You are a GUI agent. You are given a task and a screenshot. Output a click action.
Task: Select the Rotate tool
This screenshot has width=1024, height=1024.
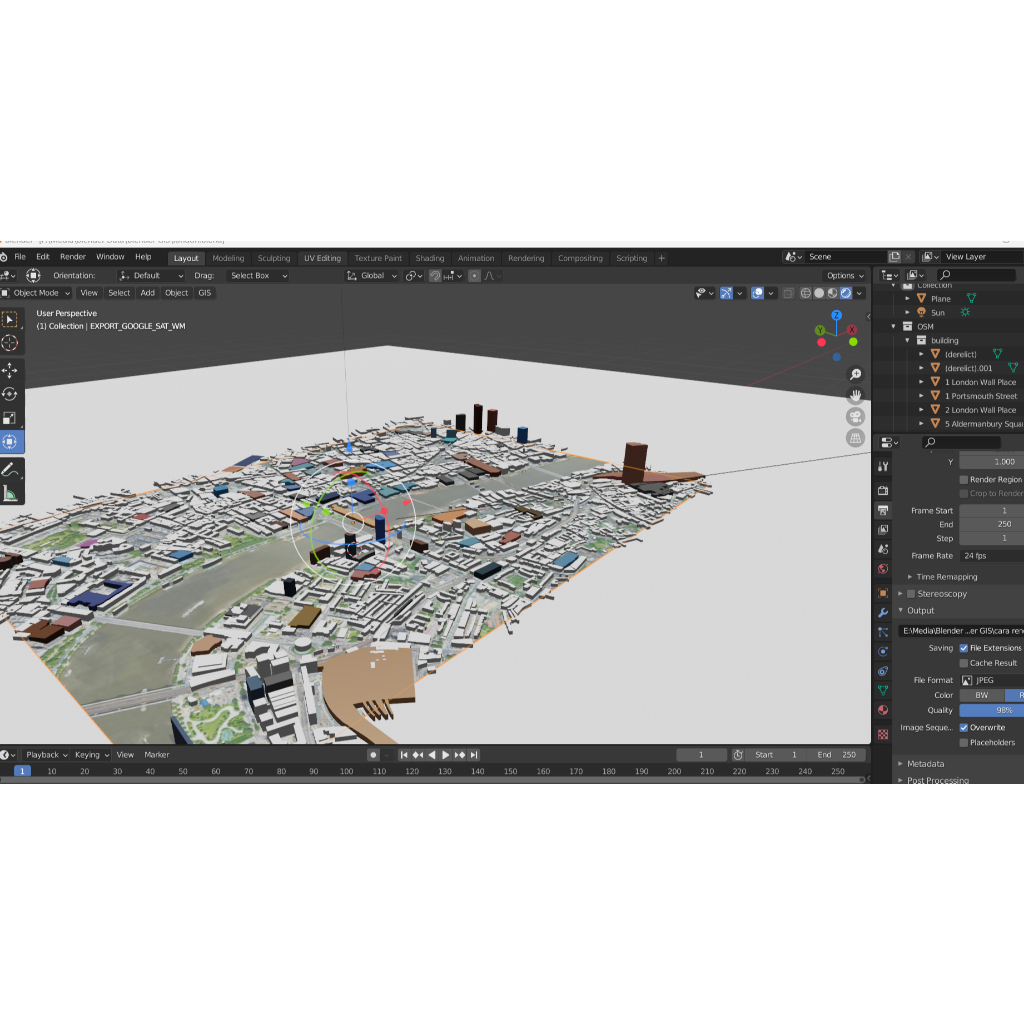10,394
